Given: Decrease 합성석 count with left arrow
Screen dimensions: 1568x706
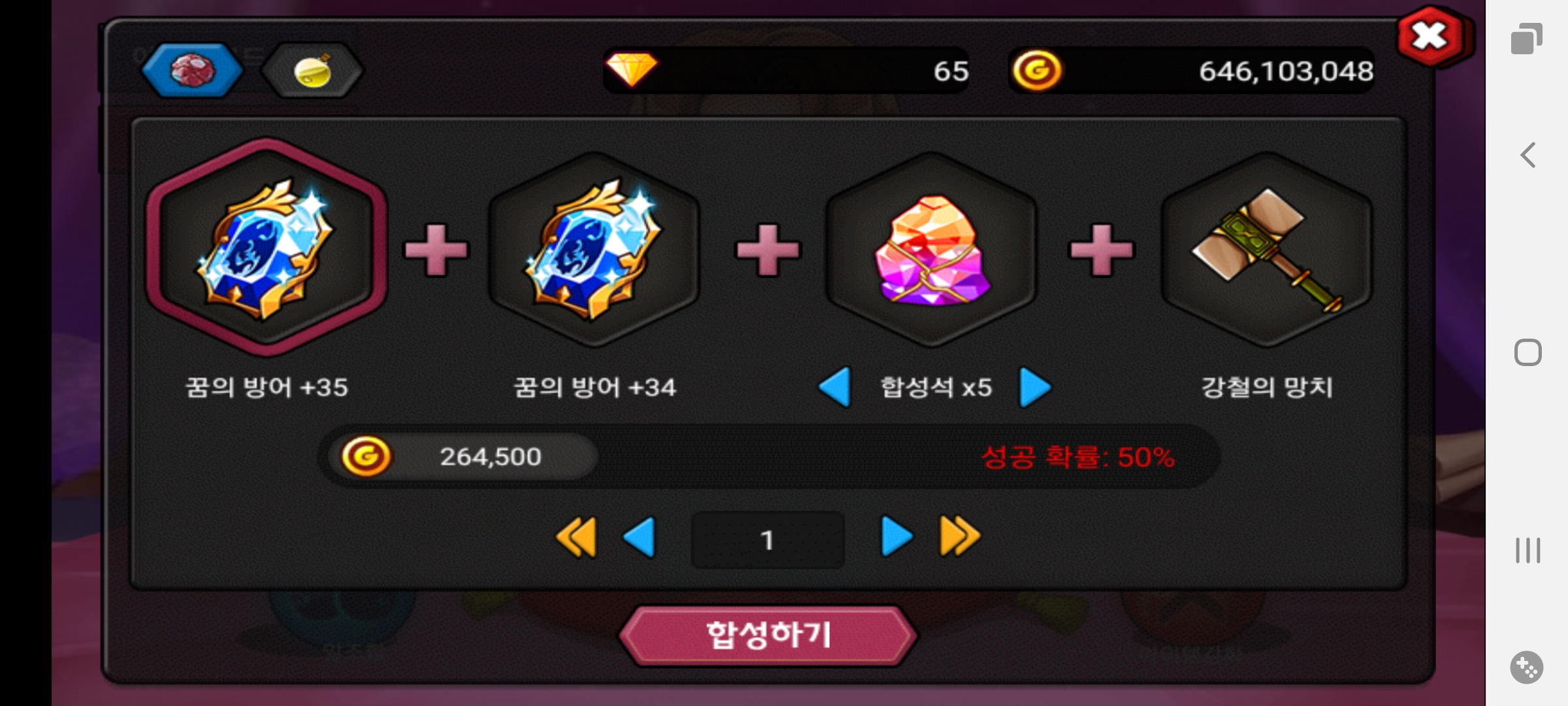Looking at the screenshot, I should [835, 387].
